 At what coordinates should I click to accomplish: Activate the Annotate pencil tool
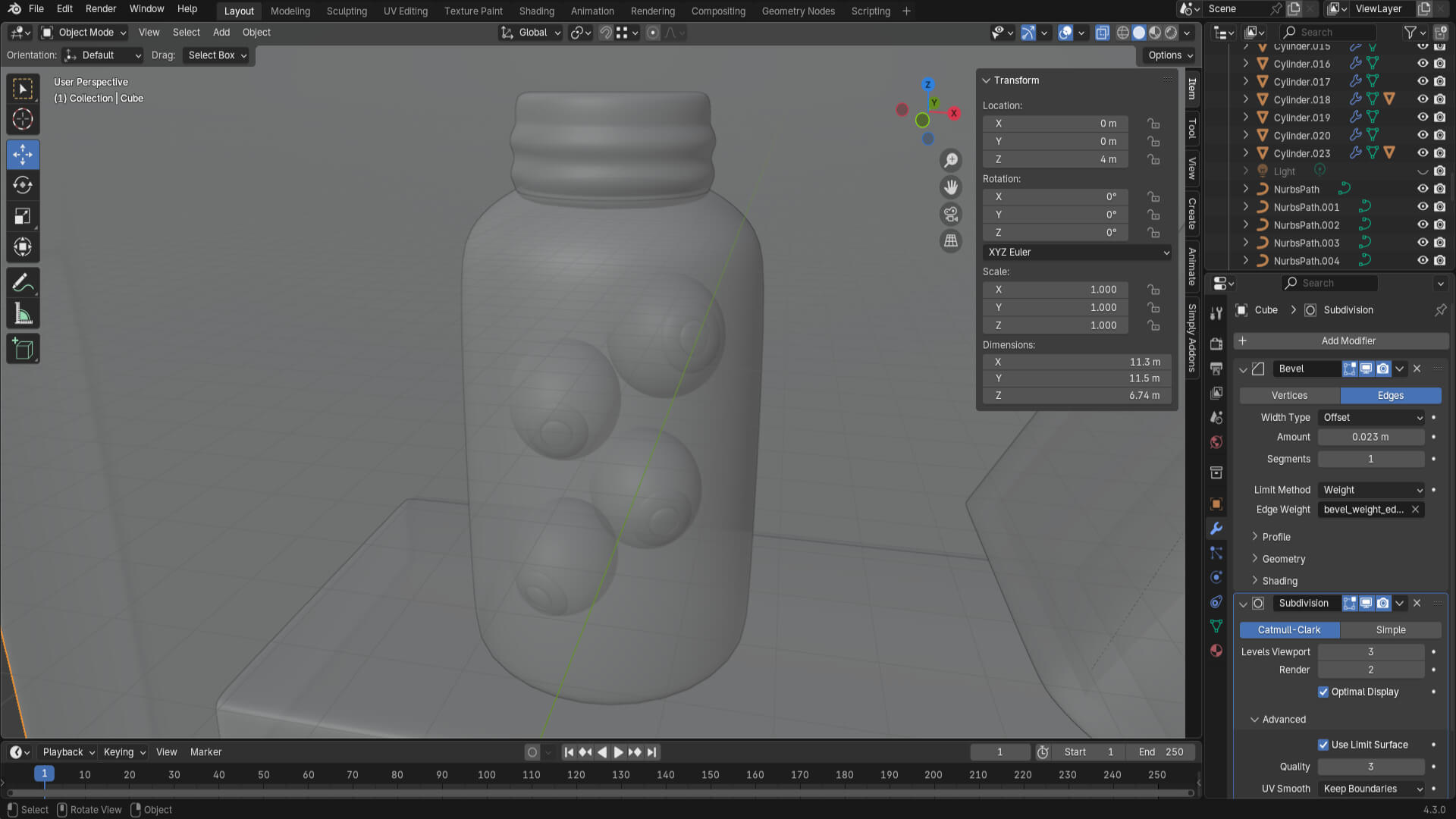[23, 283]
